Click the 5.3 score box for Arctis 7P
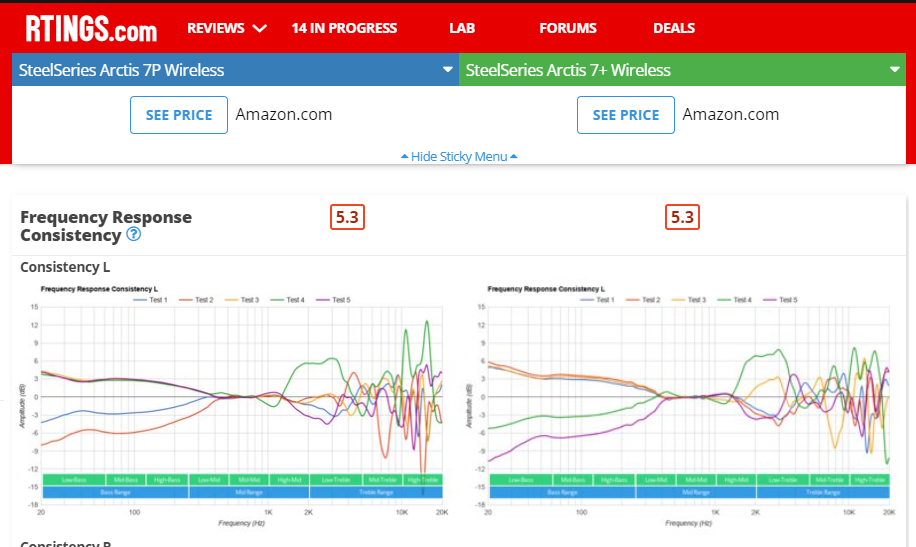The height and width of the screenshot is (547, 916). (x=348, y=217)
